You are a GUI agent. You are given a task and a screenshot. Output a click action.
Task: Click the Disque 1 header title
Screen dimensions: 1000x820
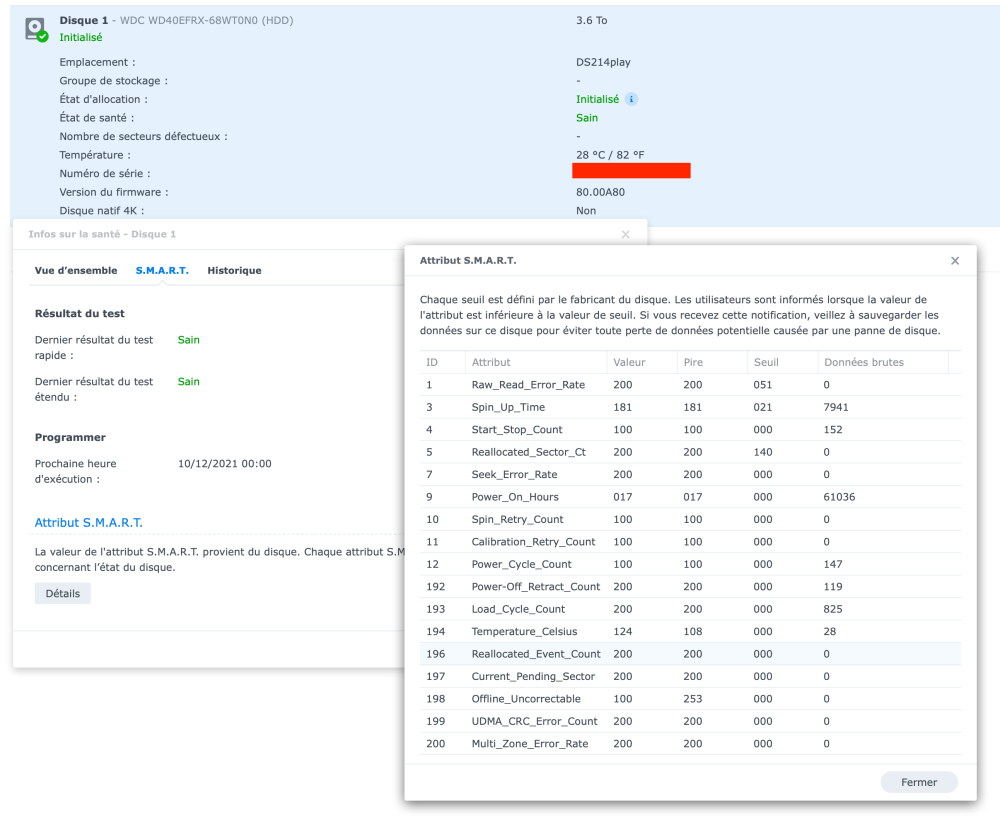tap(82, 20)
